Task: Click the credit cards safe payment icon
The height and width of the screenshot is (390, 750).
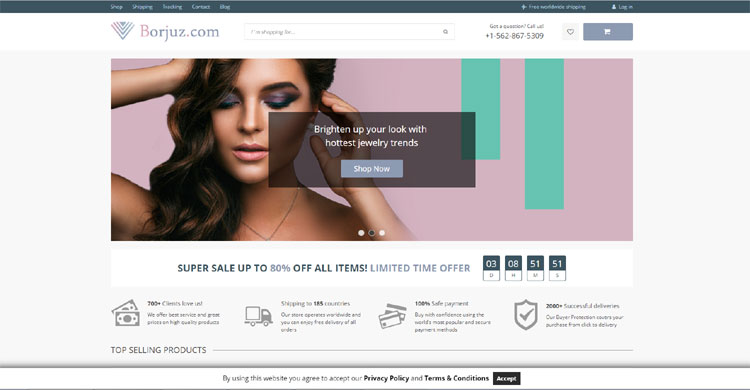Action: [x=392, y=316]
